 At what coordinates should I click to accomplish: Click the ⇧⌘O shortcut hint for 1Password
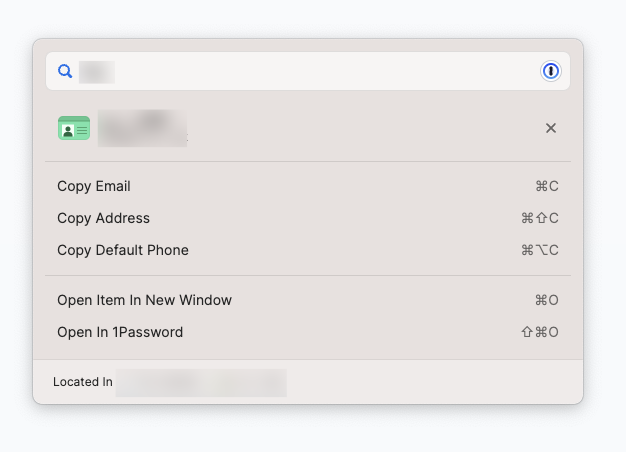click(540, 332)
